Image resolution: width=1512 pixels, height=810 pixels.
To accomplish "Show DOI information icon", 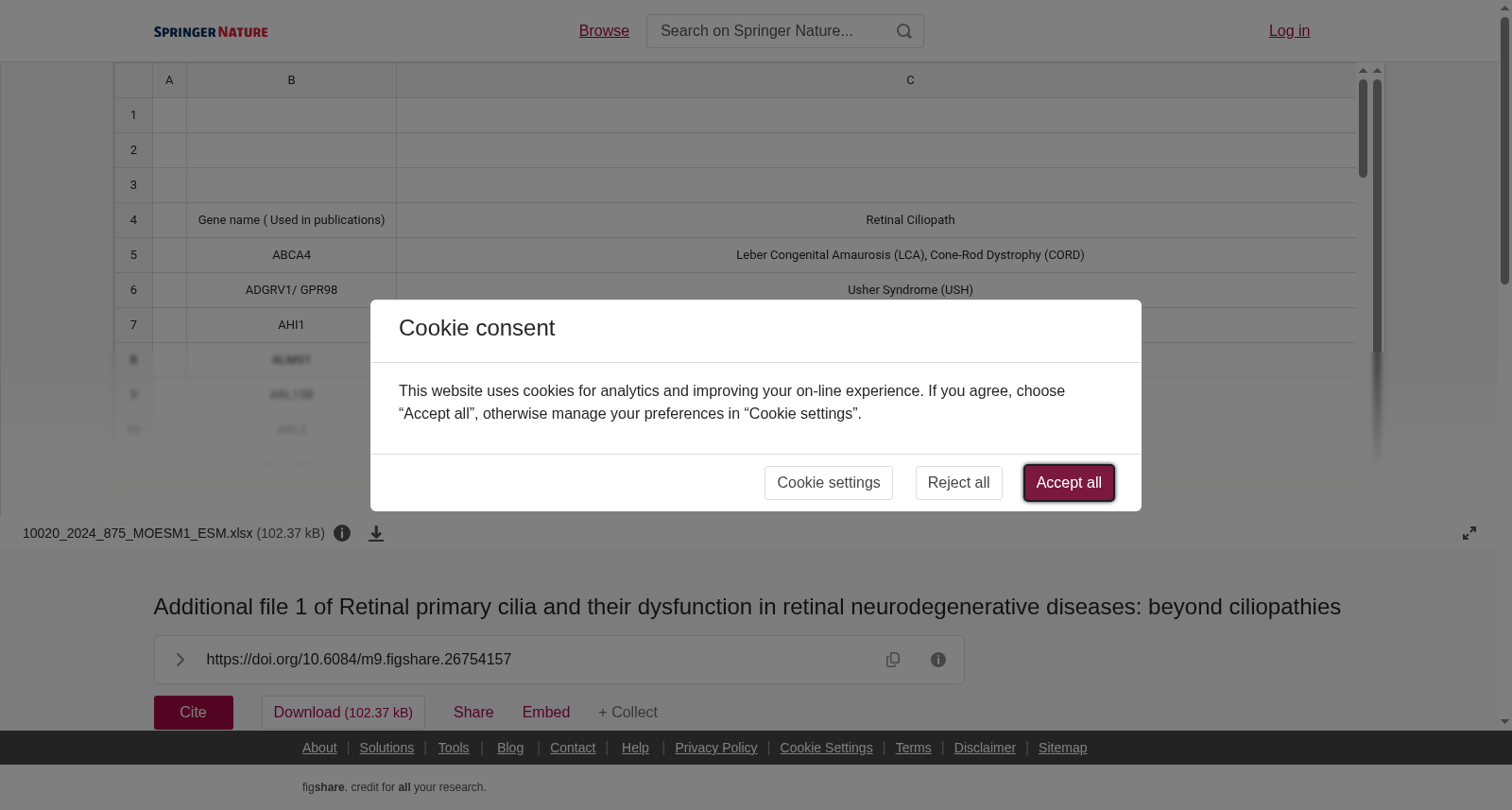I will click(938, 660).
